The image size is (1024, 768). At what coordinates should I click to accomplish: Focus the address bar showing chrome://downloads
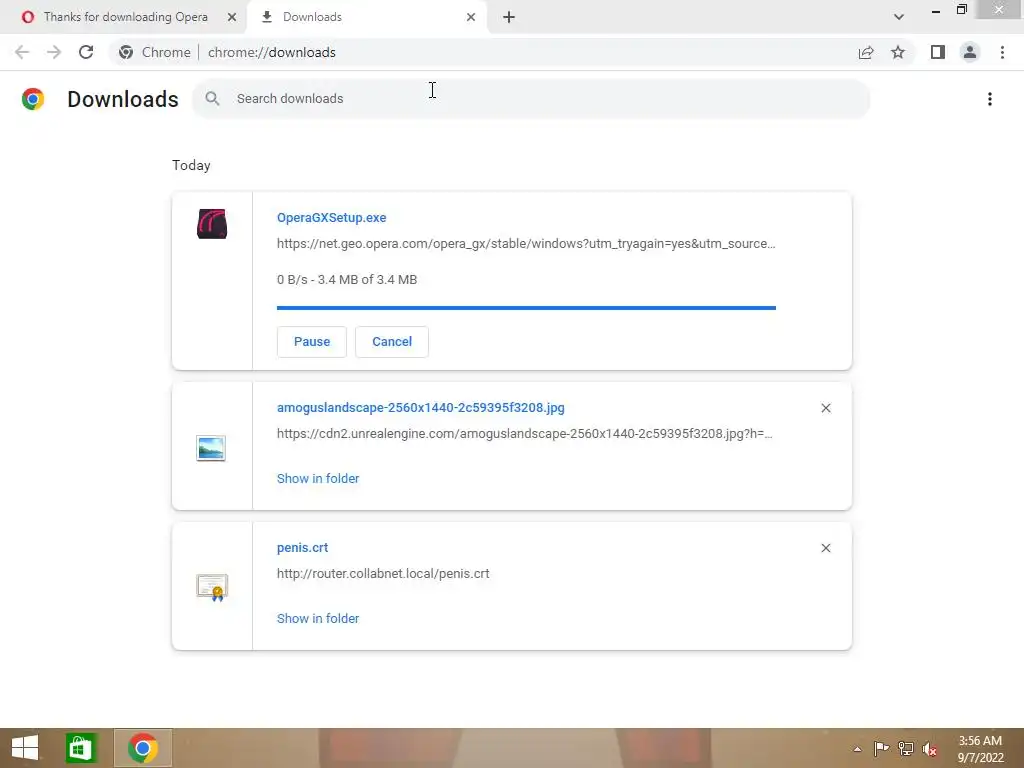(272, 52)
